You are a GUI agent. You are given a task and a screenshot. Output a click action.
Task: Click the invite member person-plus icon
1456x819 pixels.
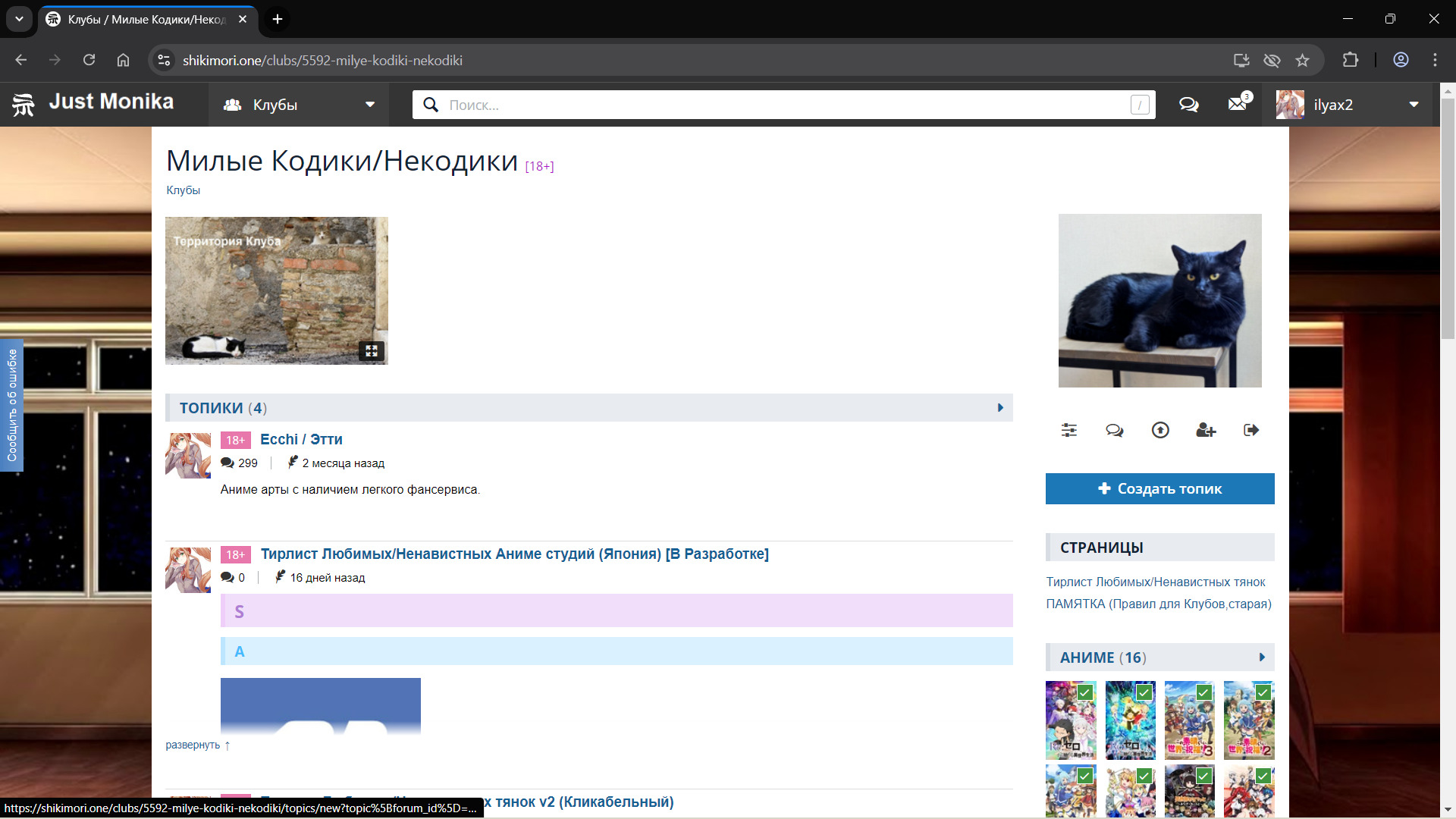1206,430
